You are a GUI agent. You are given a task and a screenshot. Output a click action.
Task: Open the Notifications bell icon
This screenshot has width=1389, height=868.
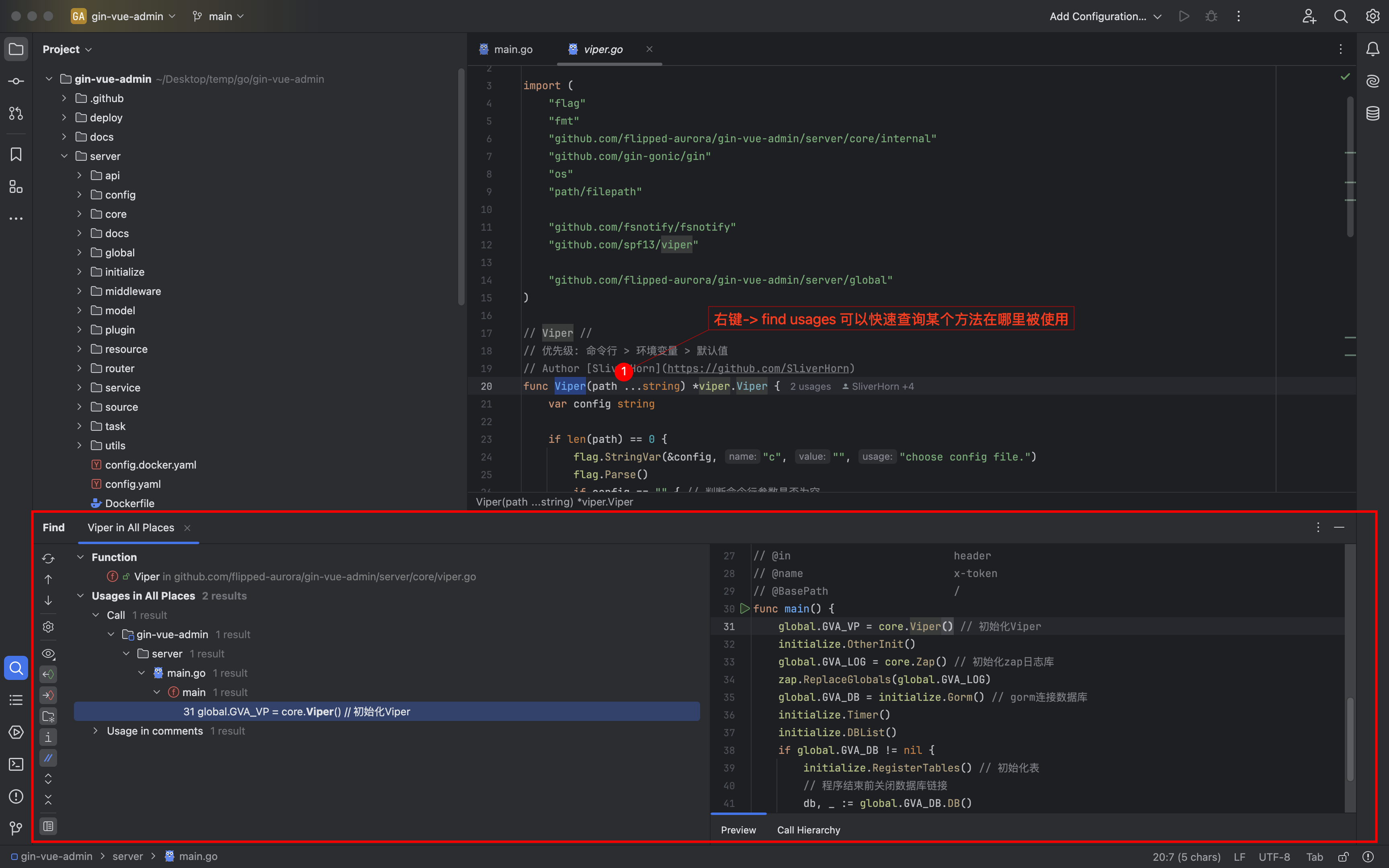click(1373, 49)
